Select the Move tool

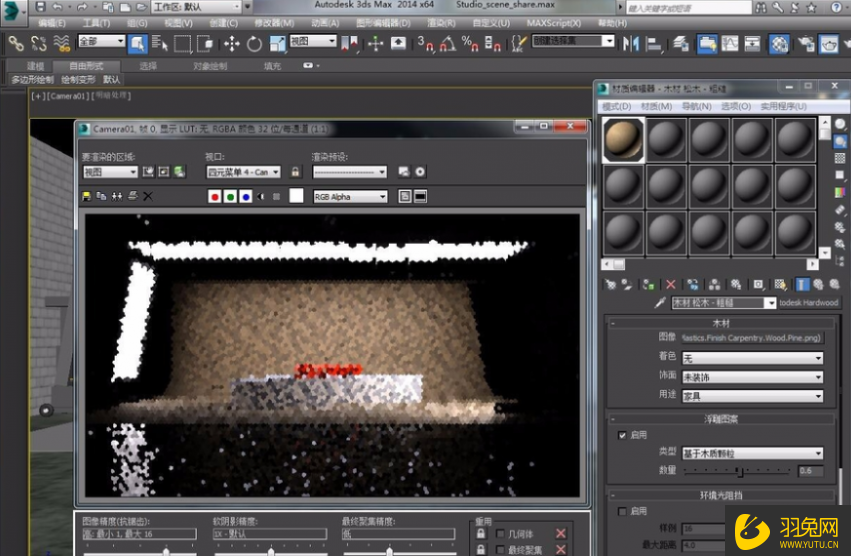click(232, 43)
